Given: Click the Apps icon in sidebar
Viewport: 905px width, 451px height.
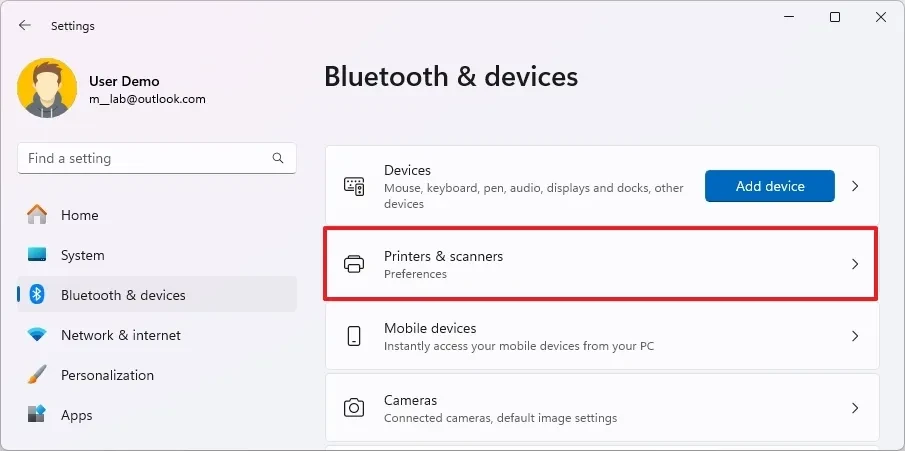Looking at the screenshot, I should click(x=37, y=415).
